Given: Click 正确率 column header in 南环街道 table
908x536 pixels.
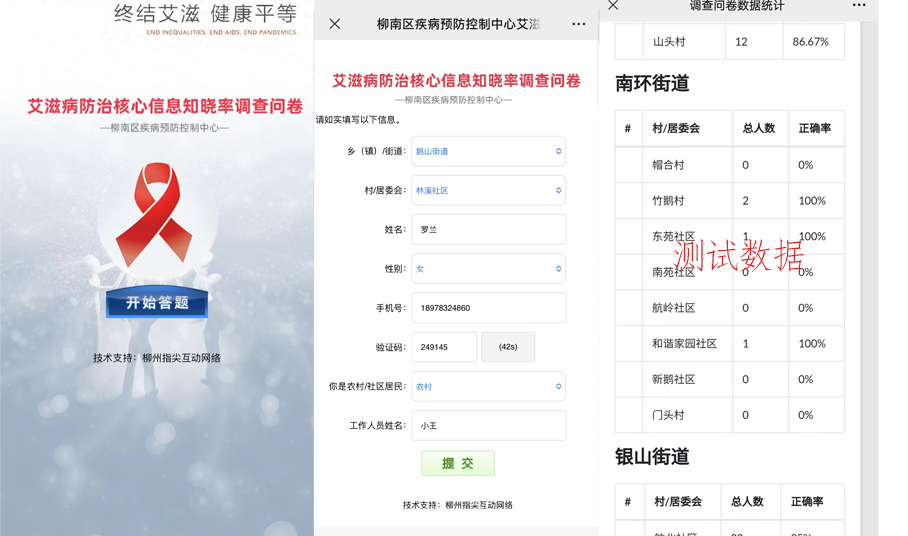Looking at the screenshot, I should [815, 129].
